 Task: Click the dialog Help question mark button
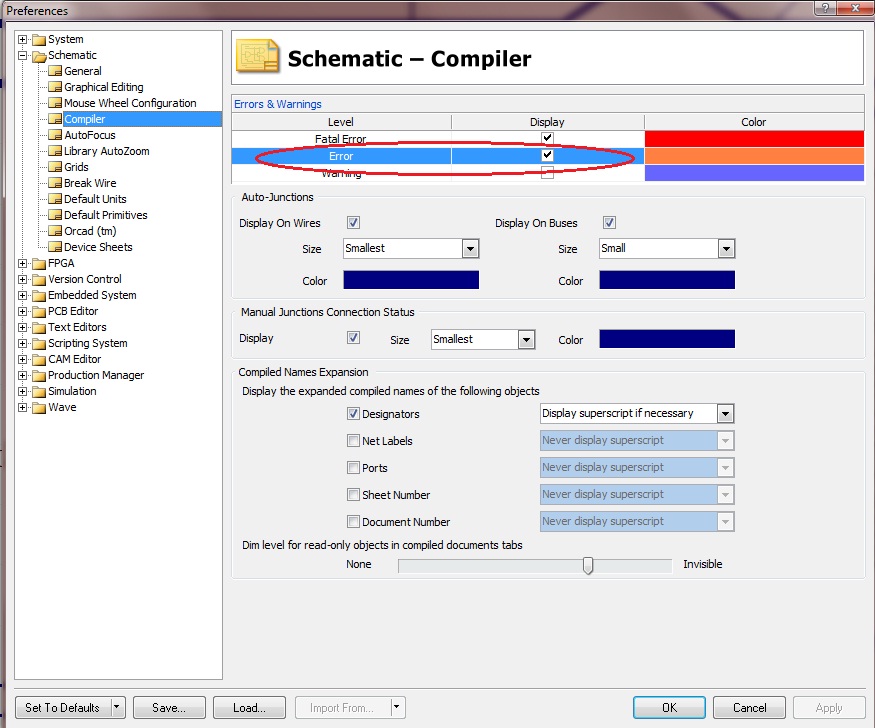click(x=825, y=8)
